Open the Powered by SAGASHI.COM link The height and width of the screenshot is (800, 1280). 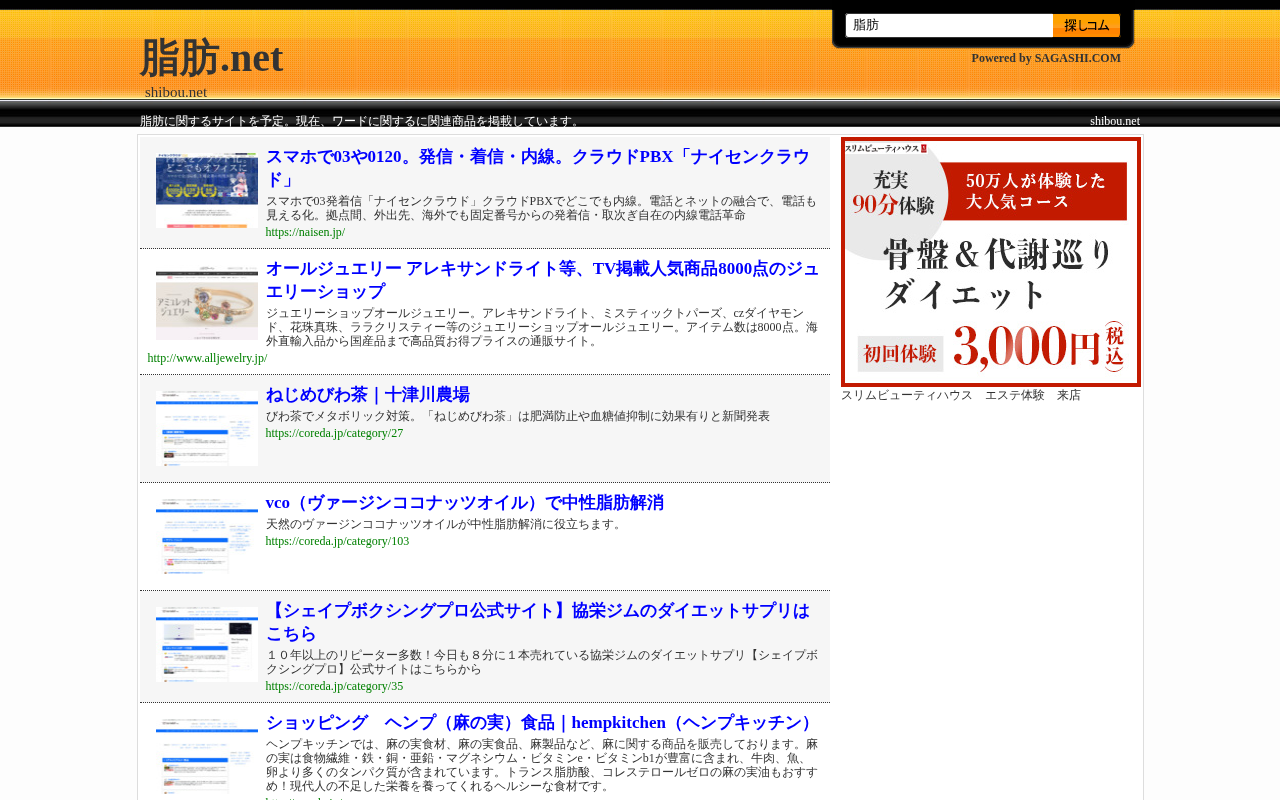1046,58
